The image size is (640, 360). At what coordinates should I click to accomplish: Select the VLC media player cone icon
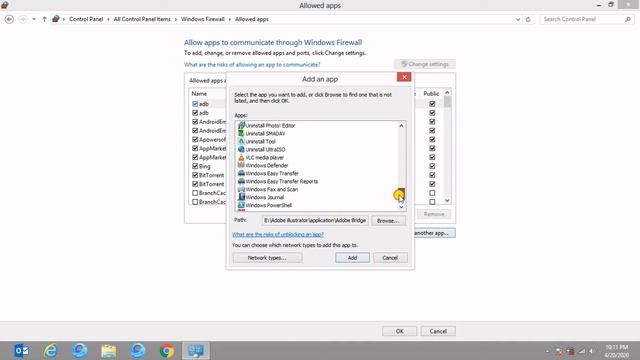(x=241, y=157)
